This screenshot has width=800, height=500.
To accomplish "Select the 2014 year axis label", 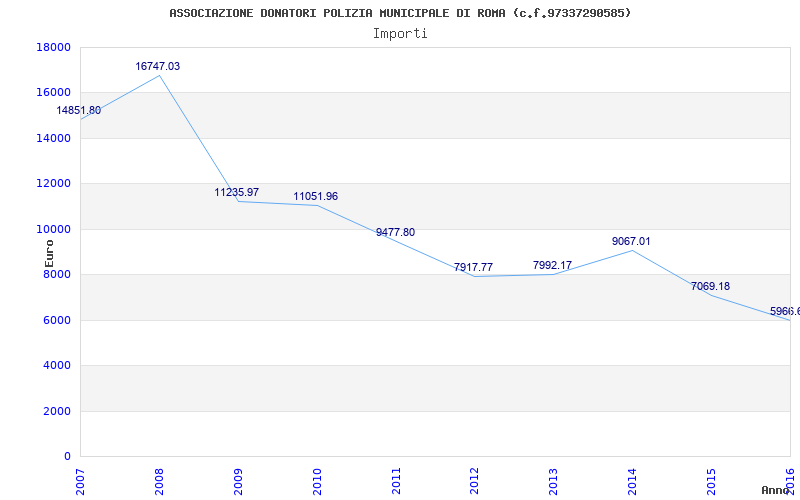I will [633, 481].
